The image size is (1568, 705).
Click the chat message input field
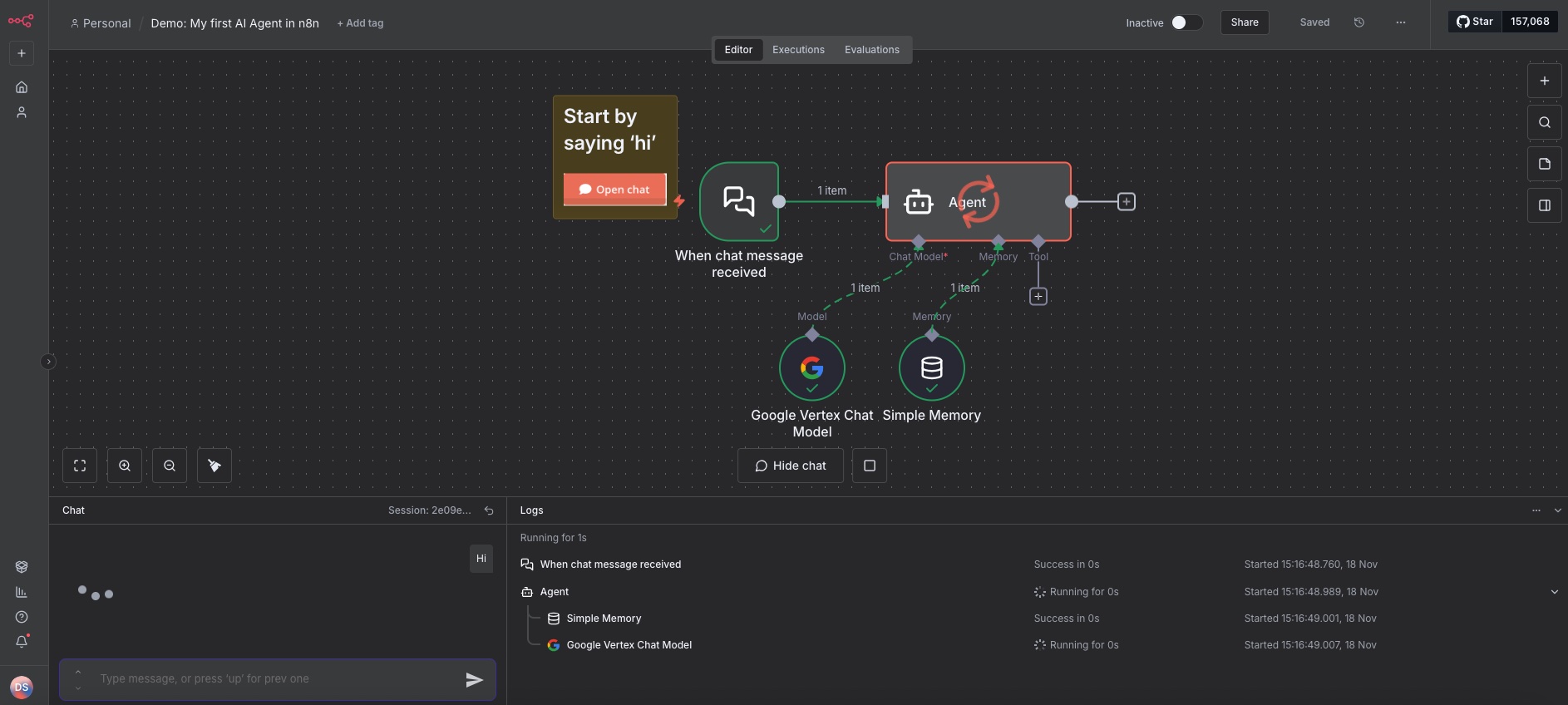274,679
